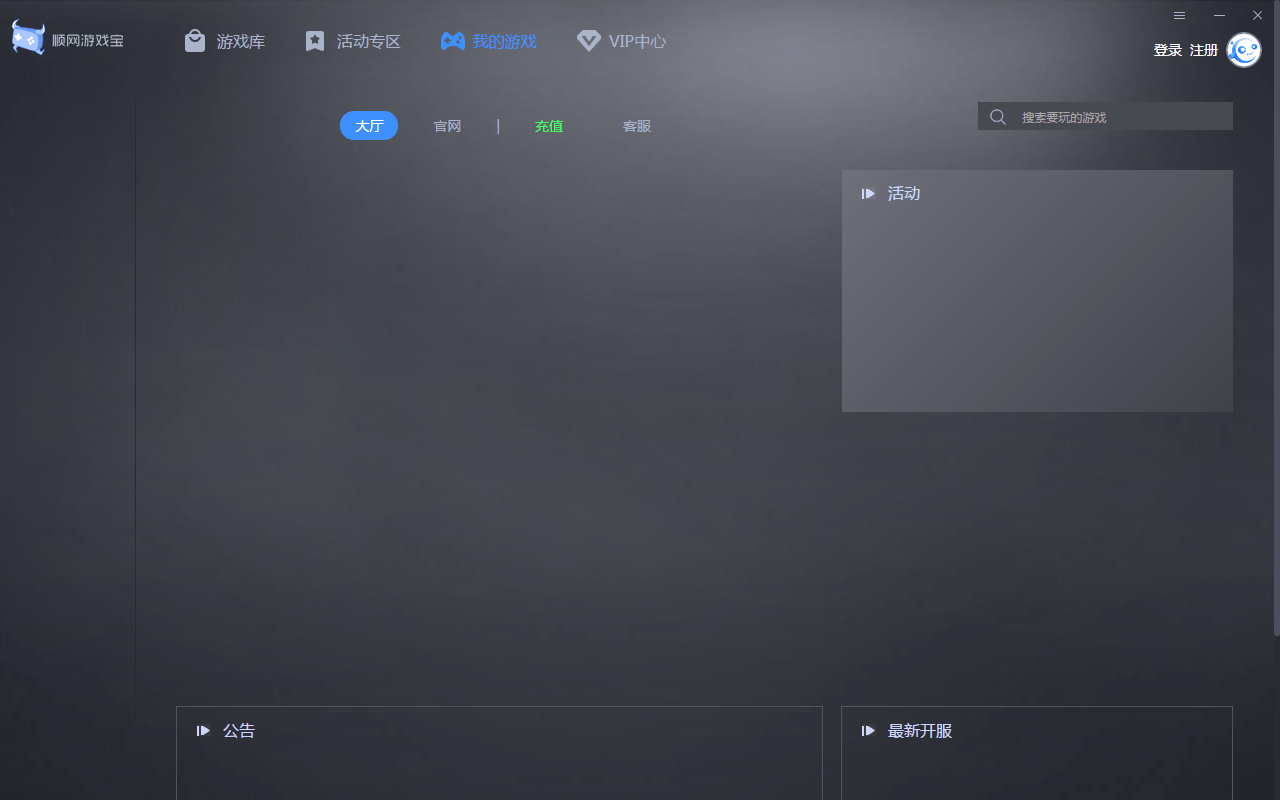
Task: Switch to the 客服 tab
Action: tap(637, 125)
